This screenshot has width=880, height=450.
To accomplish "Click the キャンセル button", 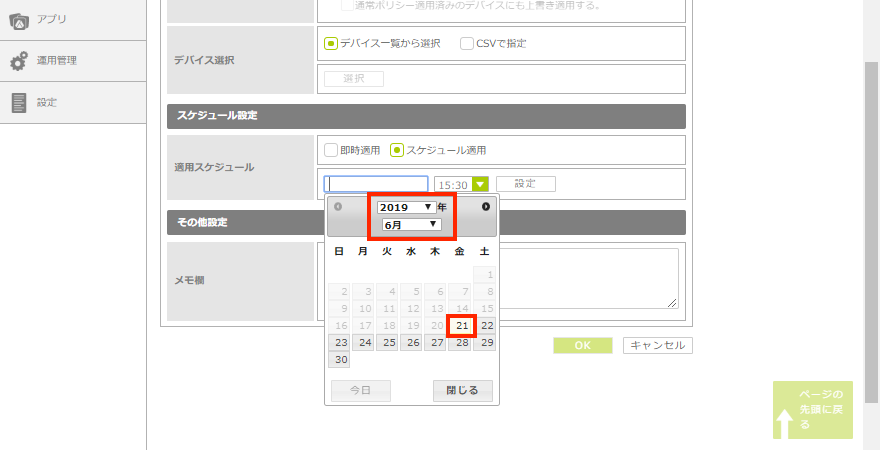I will pyautogui.click(x=657, y=345).
